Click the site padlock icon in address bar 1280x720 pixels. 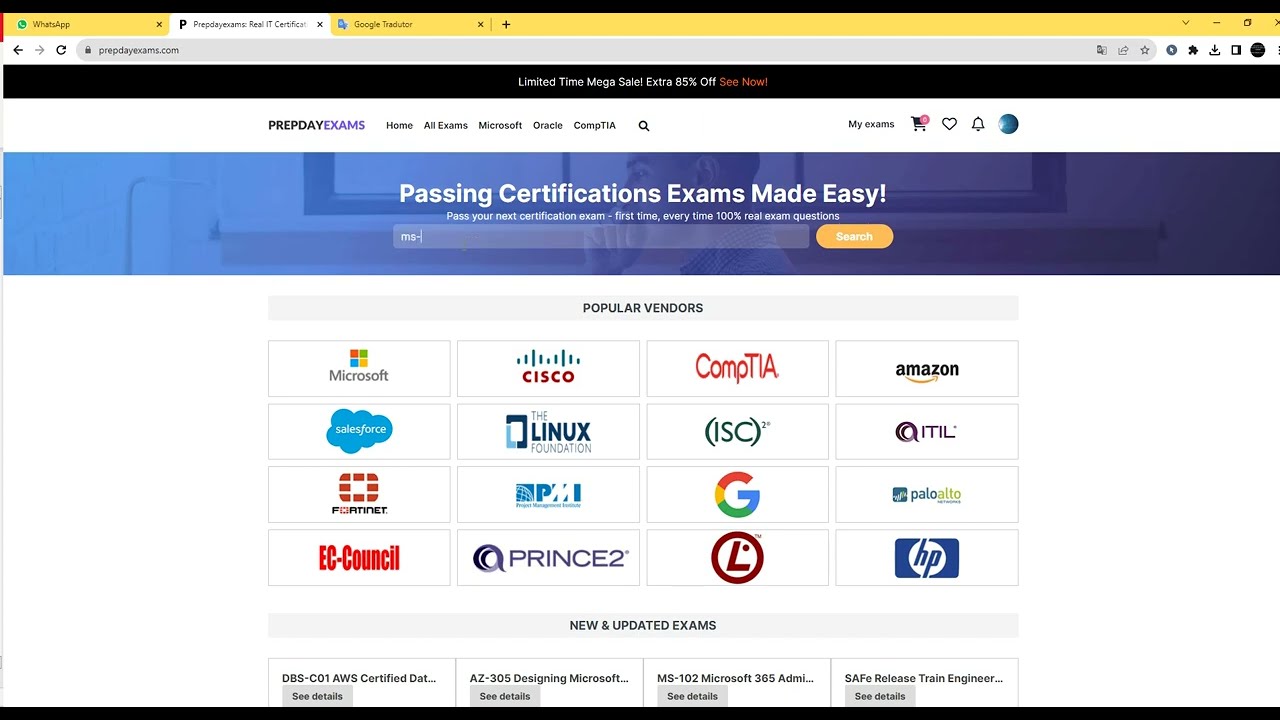[x=87, y=50]
